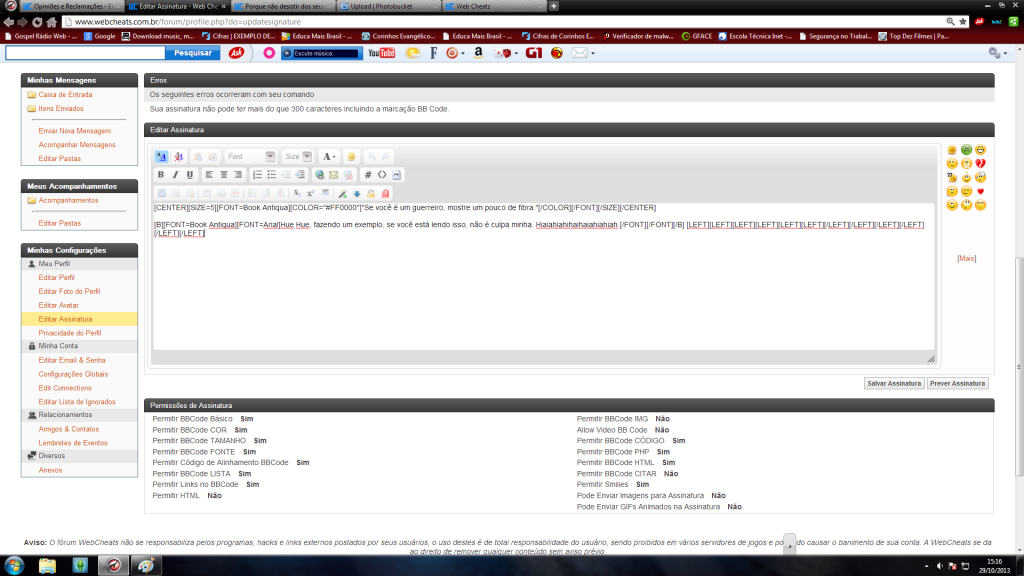Click the underline formatting icon
Screen dimensions: 1024x576
[190, 175]
